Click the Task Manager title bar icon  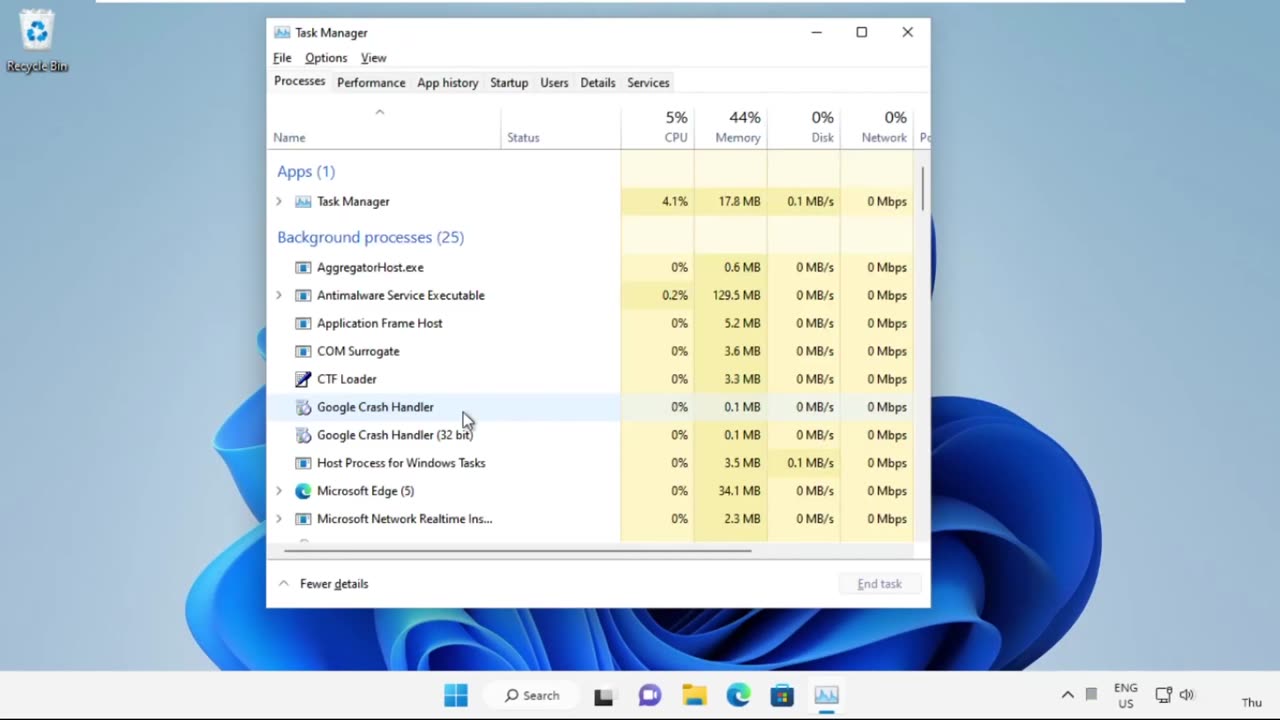pos(282,33)
